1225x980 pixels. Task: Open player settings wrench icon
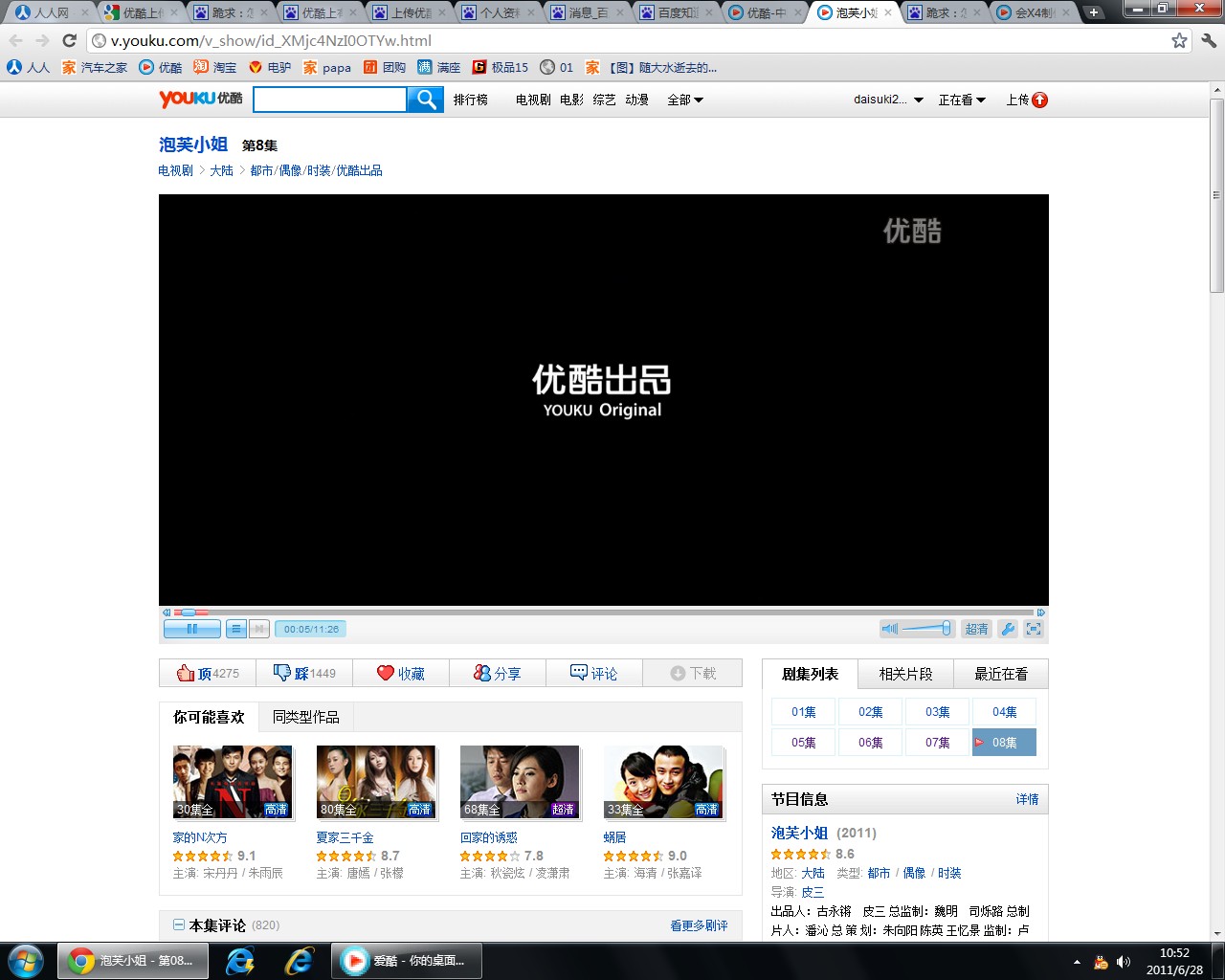click(1008, 629)
